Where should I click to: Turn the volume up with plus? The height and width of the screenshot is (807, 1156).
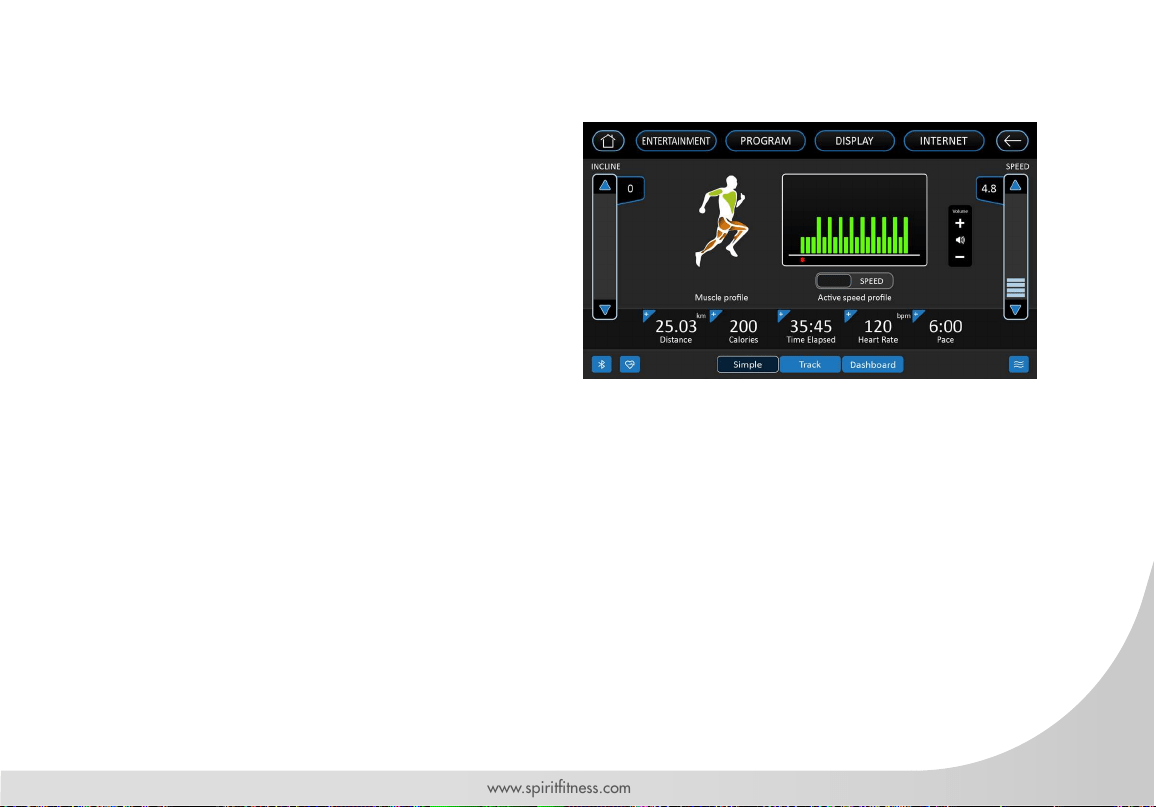(x=959, y=223)
